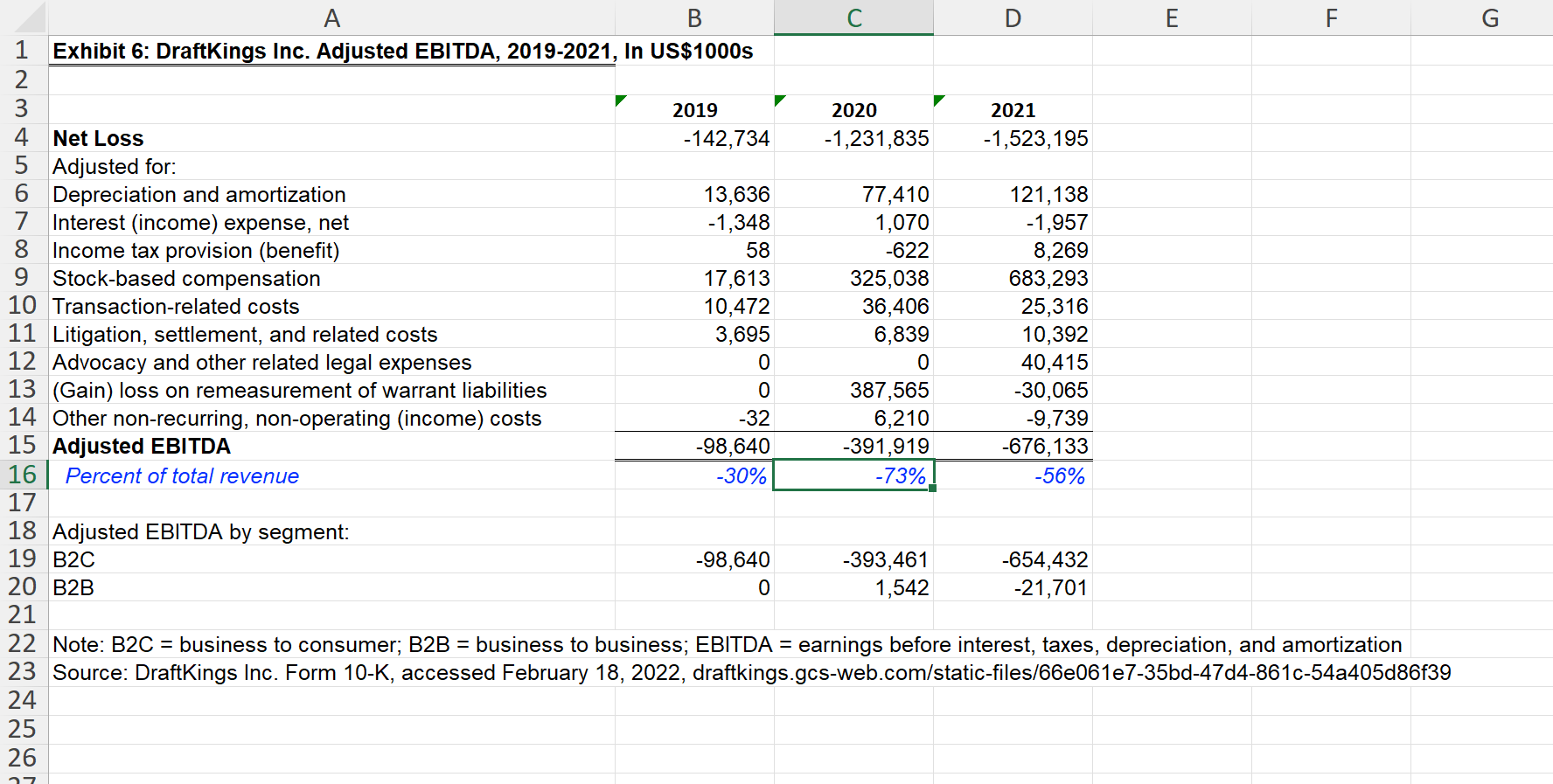Select Adjusted EBITDA label cell
1553x784 pixels.
[331, 446]
